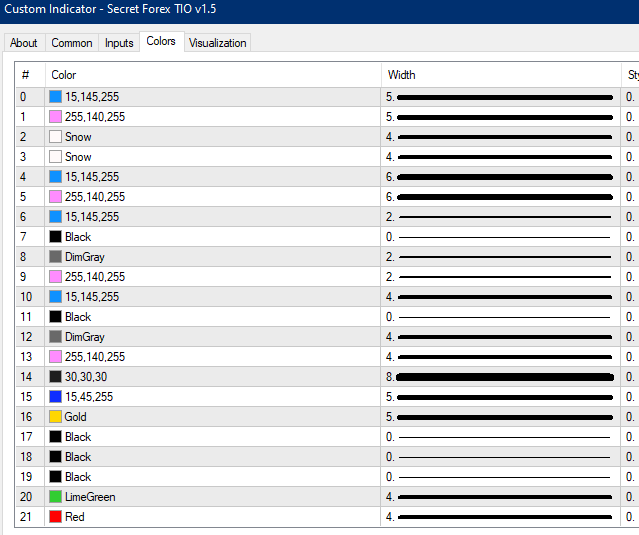
Task: Select the 30,30,30 dark swatch in row 14
Action: (x=55, y=376)
